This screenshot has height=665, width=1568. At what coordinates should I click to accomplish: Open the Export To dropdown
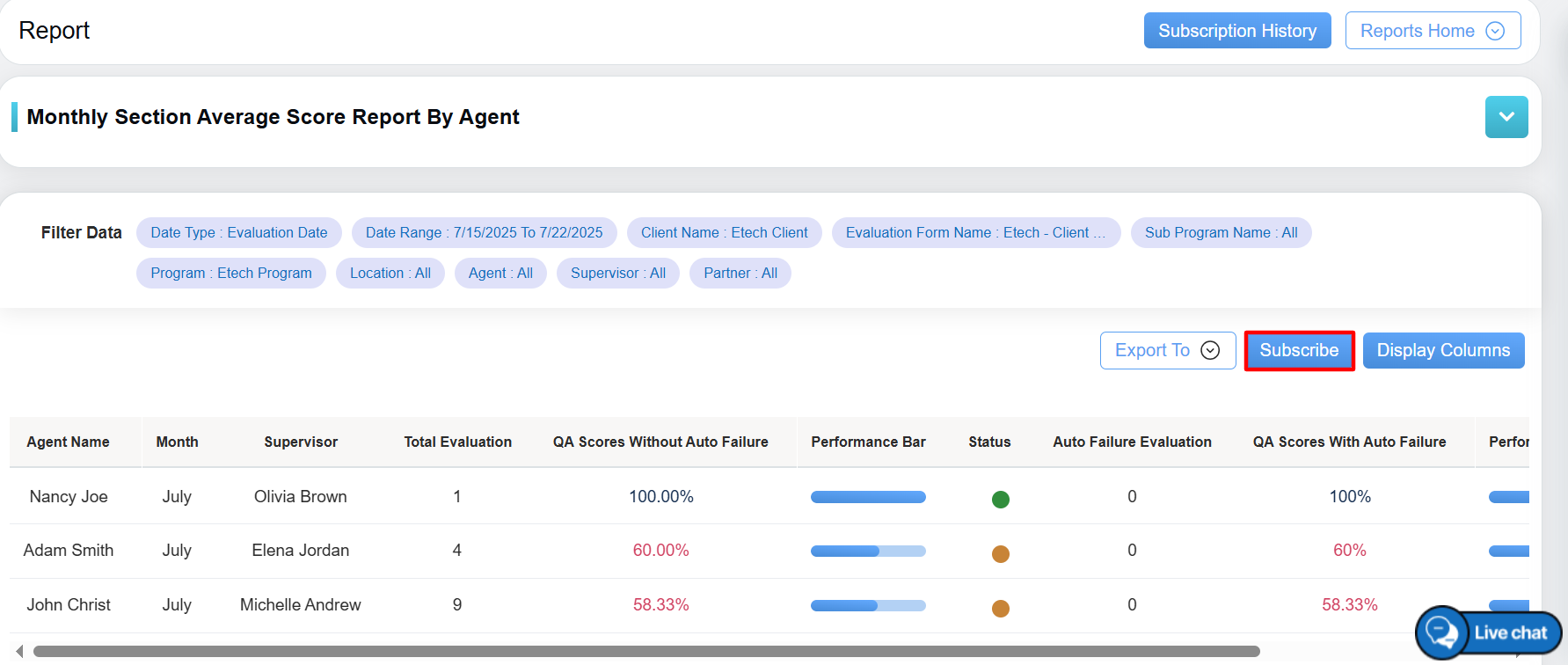click(1167, 350)
